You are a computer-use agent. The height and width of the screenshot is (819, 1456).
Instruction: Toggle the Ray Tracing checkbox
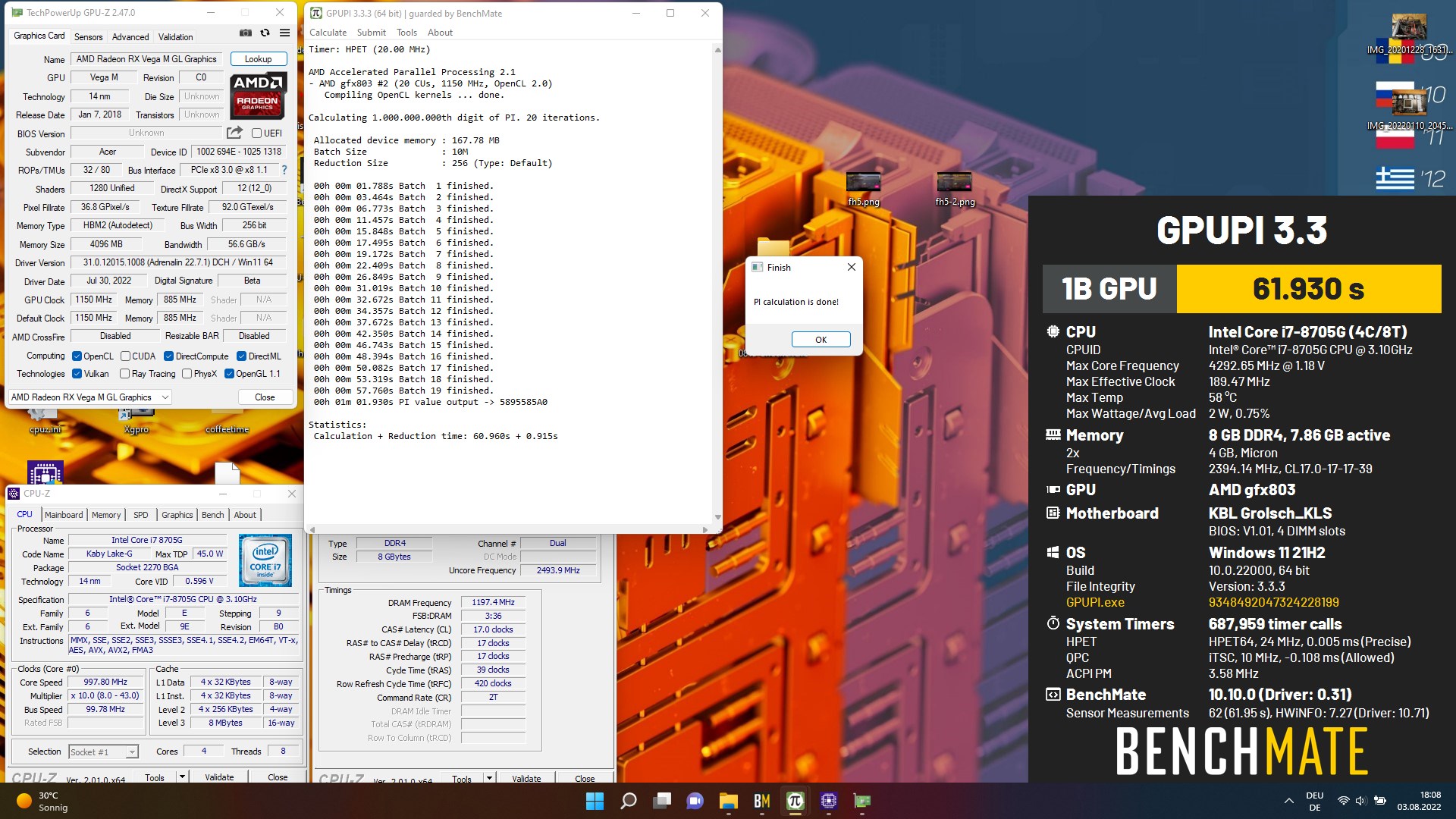[125, 374]
